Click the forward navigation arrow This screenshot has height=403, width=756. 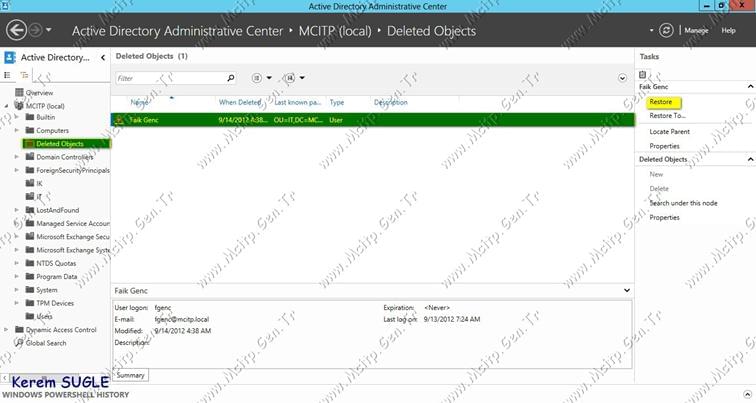36,30
